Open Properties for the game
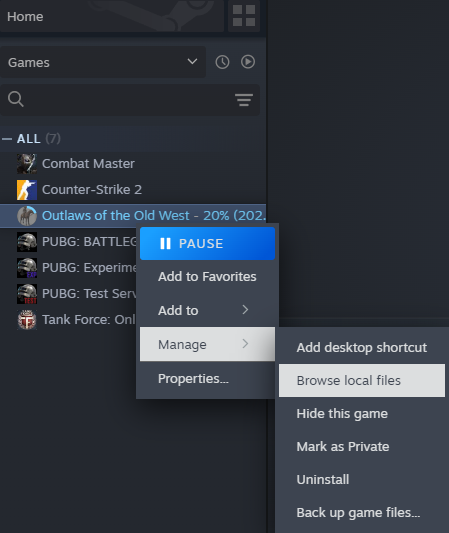Screen dimensions: 449x533 pos(207,379)
